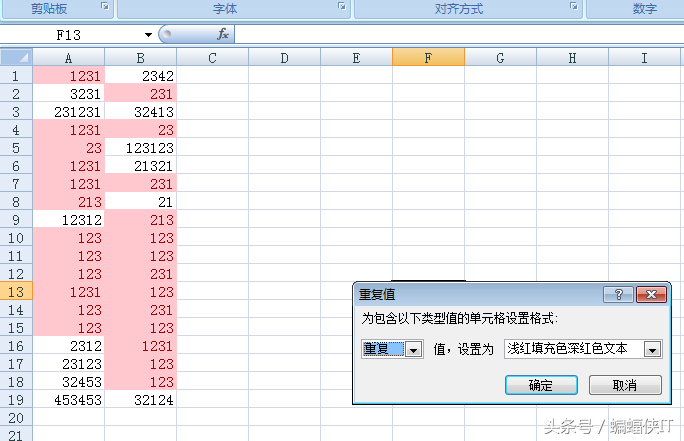The image size is (684, 441).
Task: Select row 19 header
Action: click(16, 400)
